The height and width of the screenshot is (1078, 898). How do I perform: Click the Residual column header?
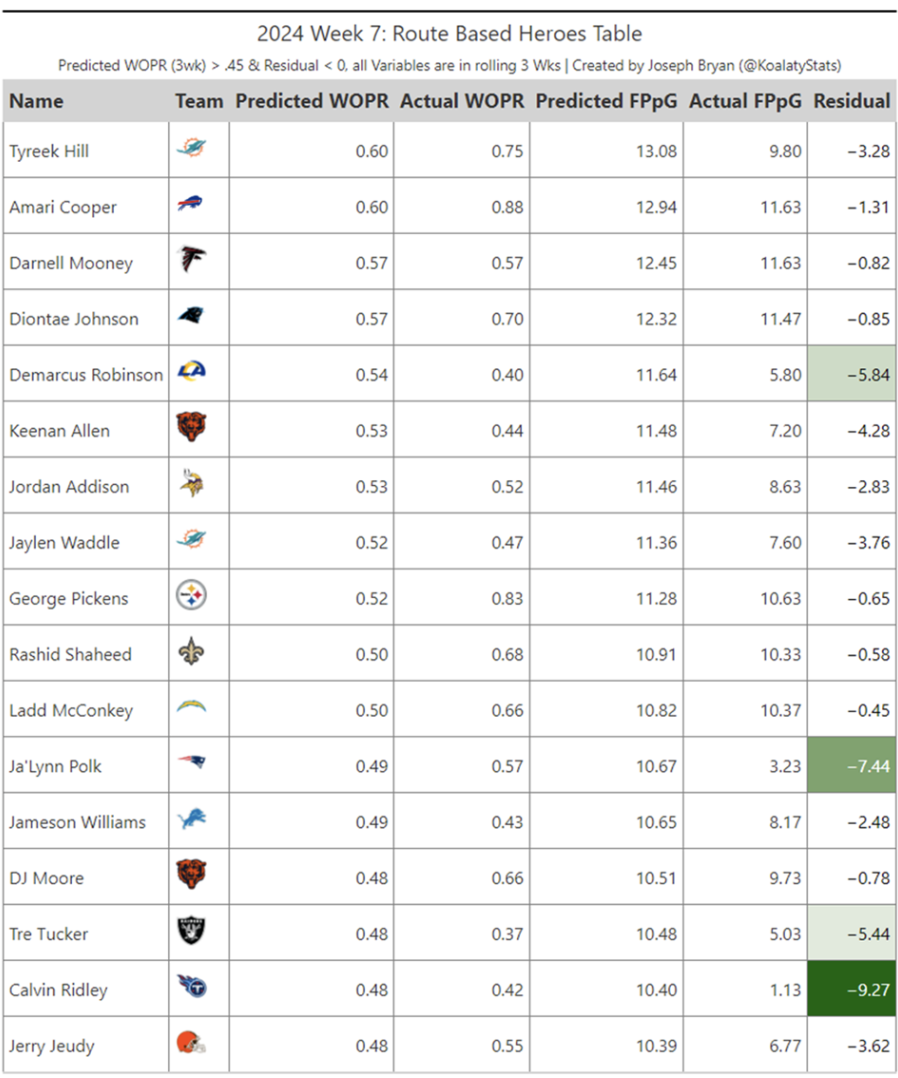coord(851,101)
